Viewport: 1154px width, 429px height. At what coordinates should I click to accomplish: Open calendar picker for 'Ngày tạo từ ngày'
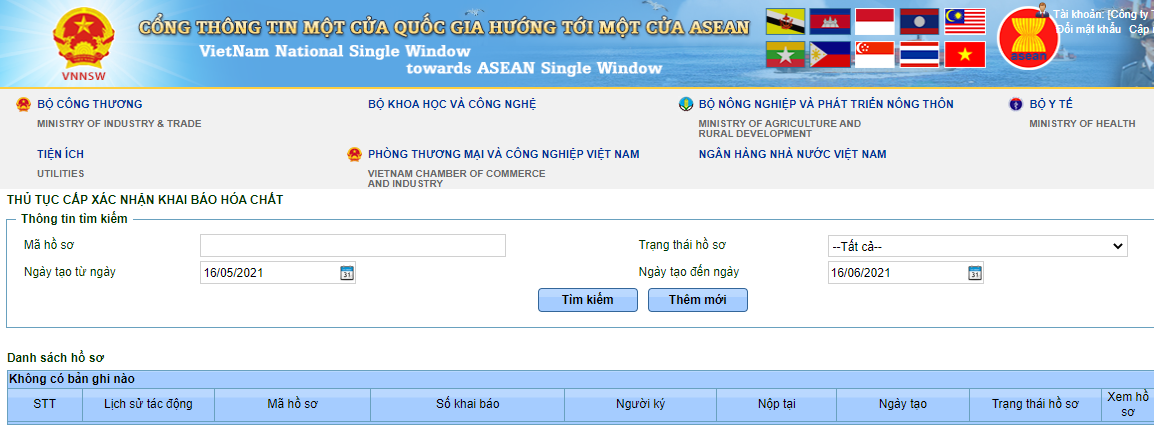(347, 273)
